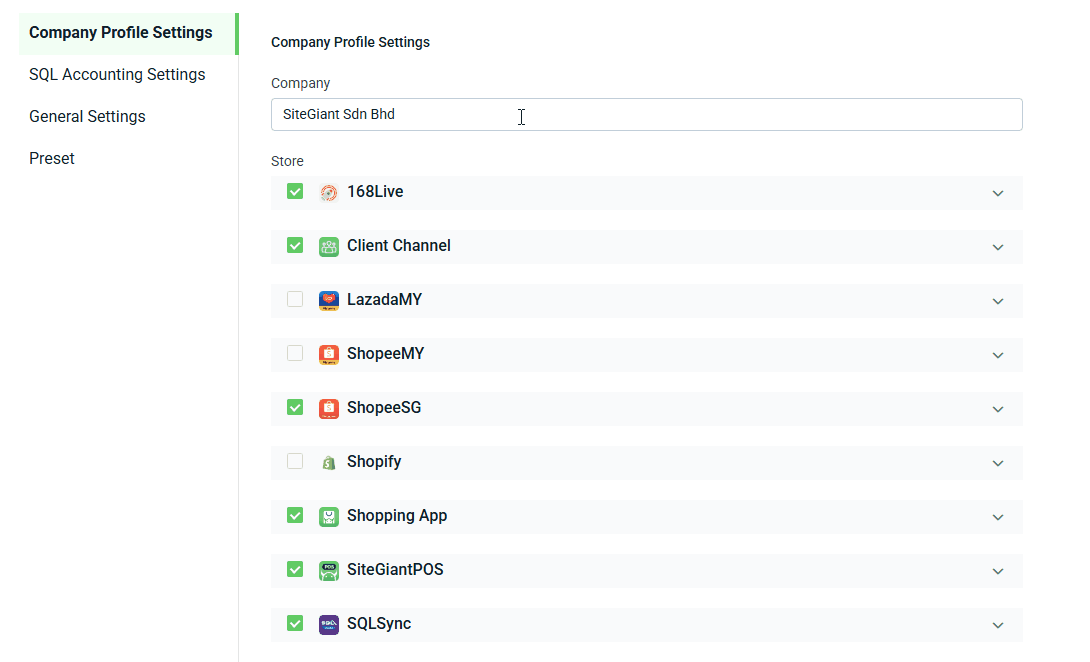Open SQL Accounting Settings section
The image size is (1090, 662).
coord(117,75)
